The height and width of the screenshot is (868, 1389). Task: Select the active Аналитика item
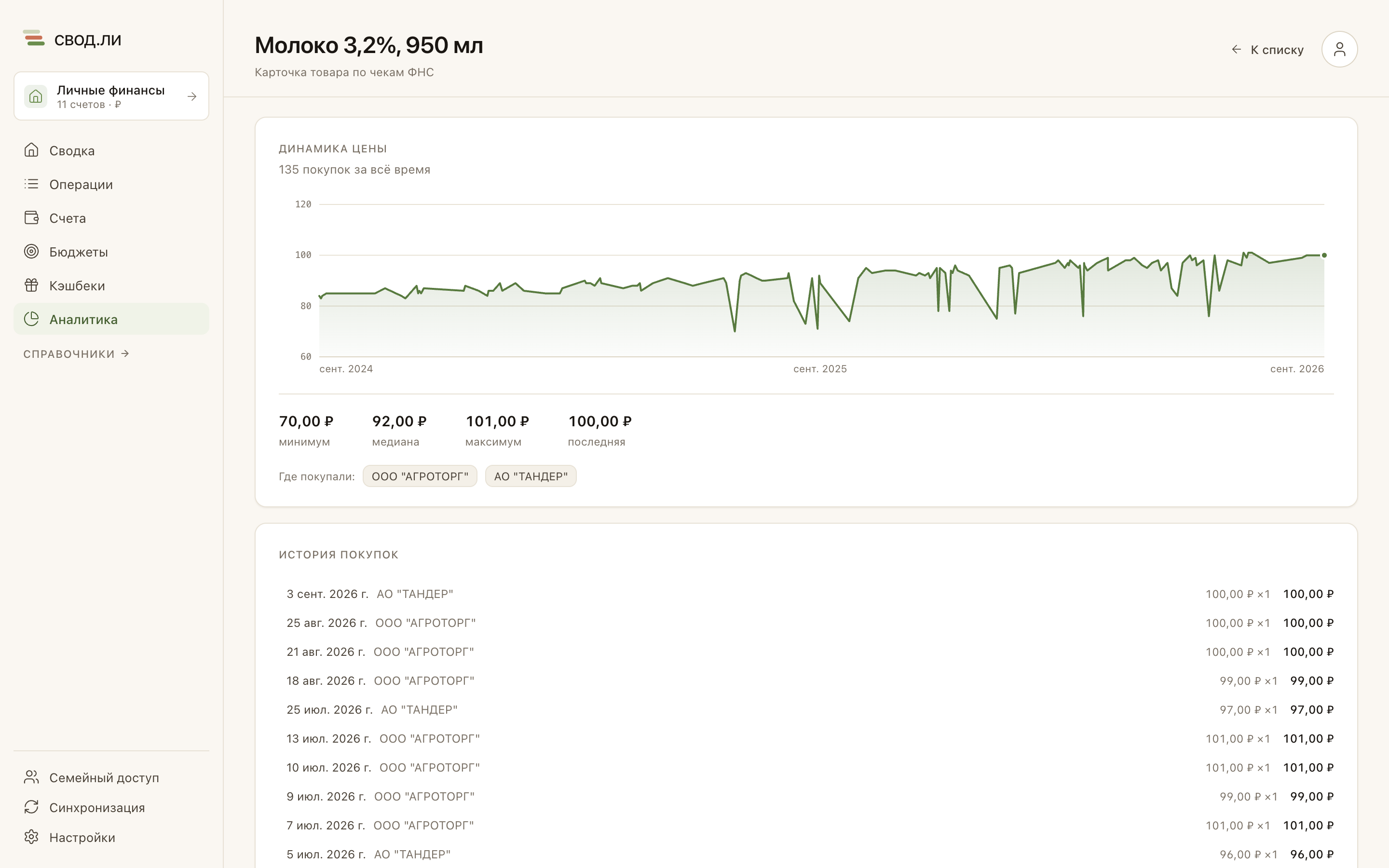click(111, 319)
